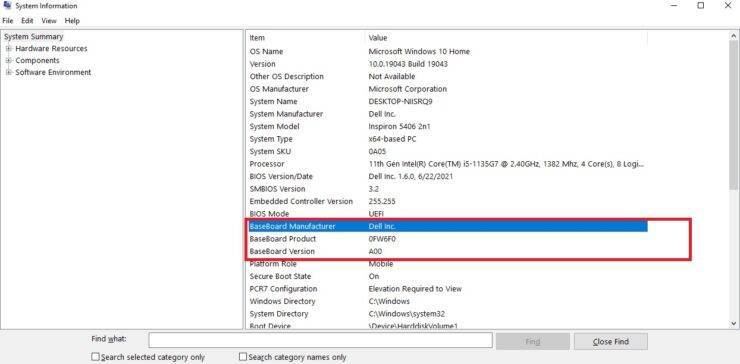Click the Close Find button
Viewport: 740px width, 364px height.
(611, 341)
